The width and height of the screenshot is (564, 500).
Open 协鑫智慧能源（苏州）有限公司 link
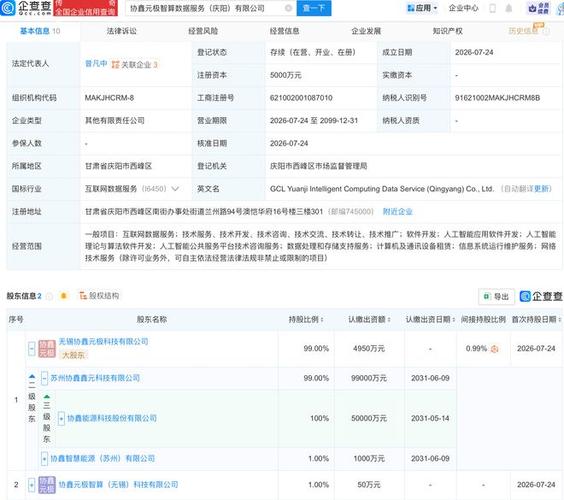click(x=103, y=459)
